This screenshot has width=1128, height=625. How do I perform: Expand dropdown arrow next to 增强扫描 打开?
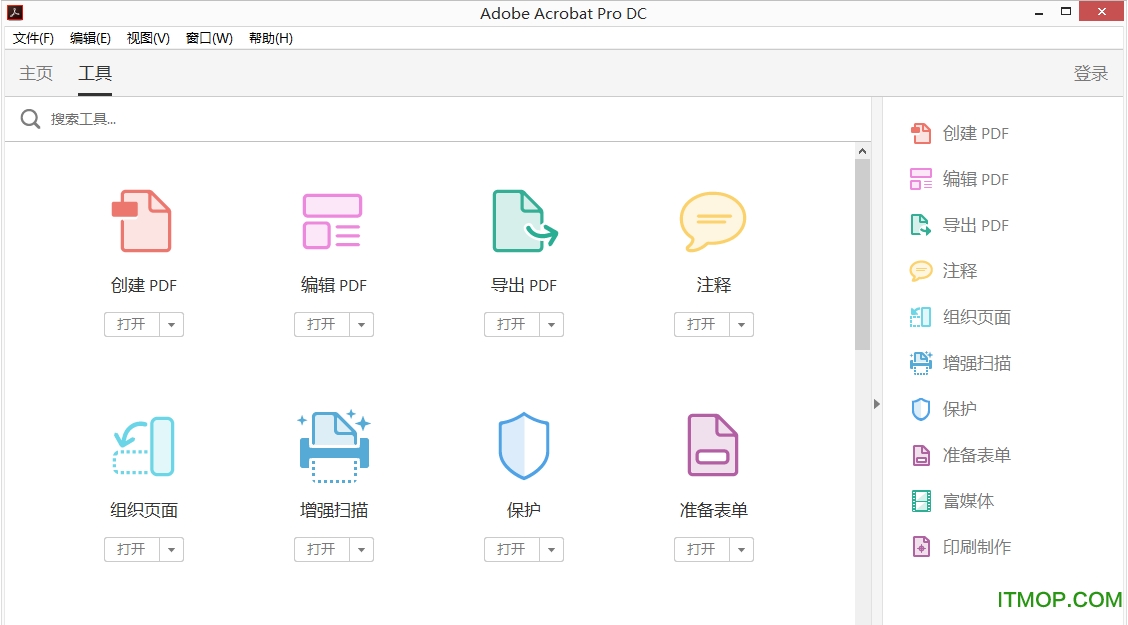[361, 549]
